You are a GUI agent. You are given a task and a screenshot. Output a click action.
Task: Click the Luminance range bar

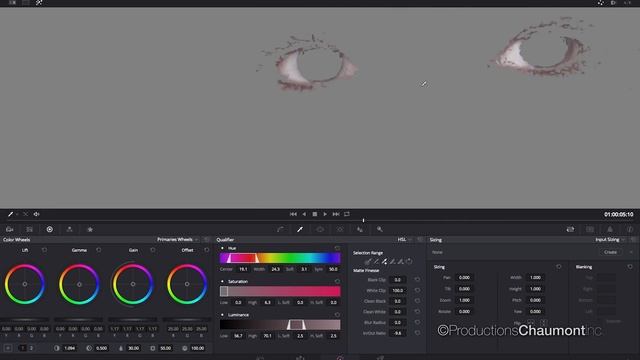pos(280,324)
